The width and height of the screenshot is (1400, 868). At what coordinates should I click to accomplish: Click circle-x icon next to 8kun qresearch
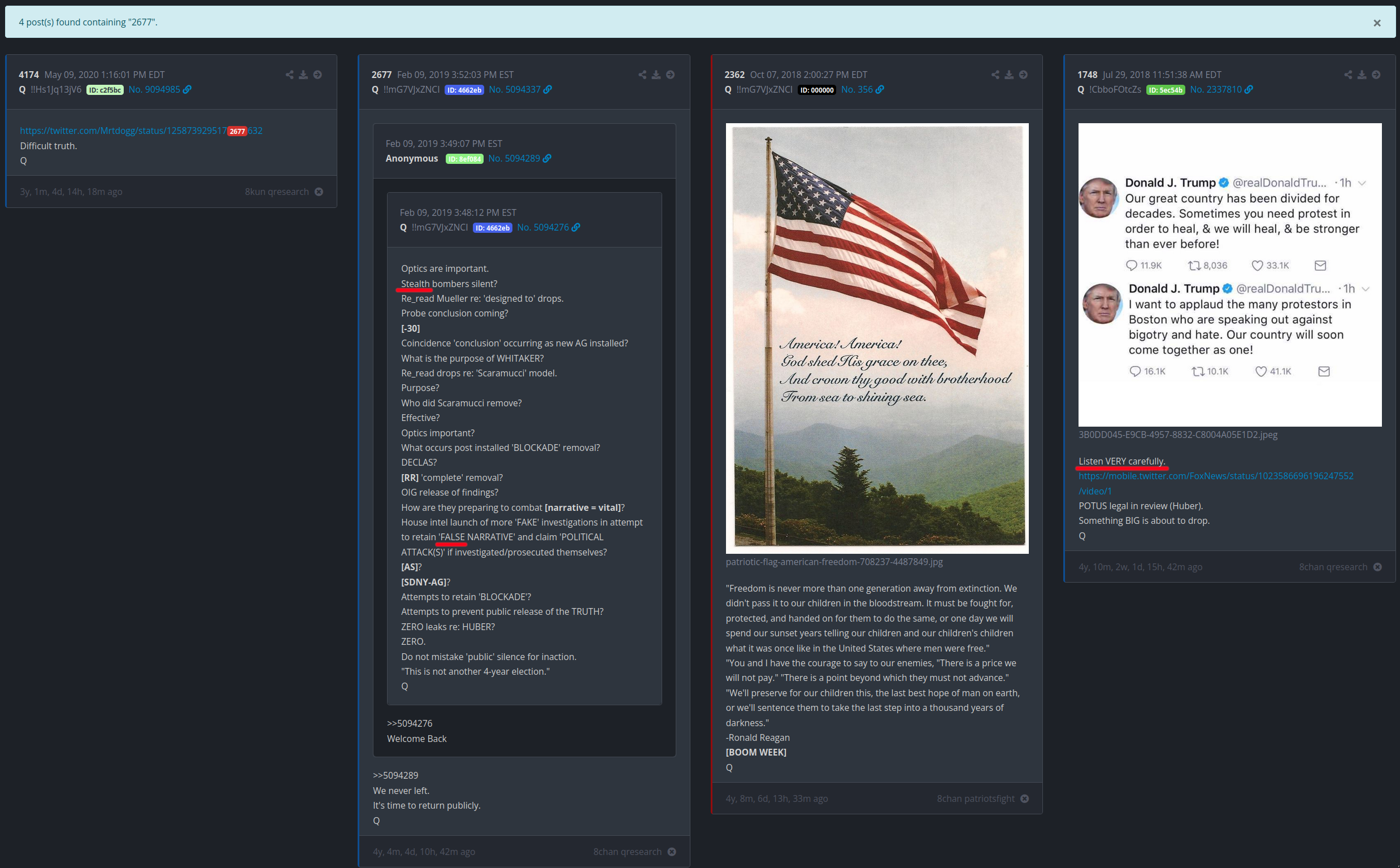pos(319,192)
